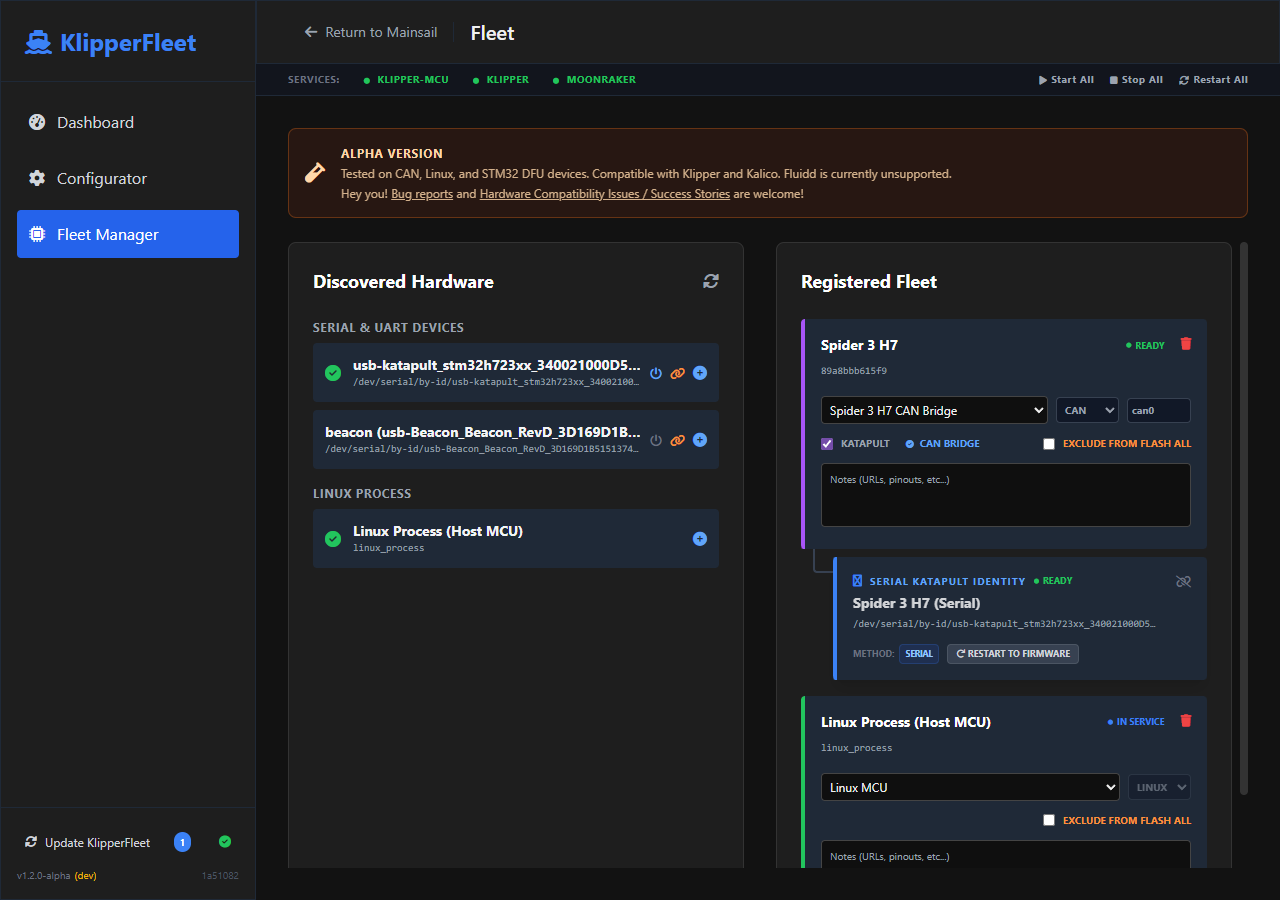Open the CAN method dropdown

[x=1087, y=410]
